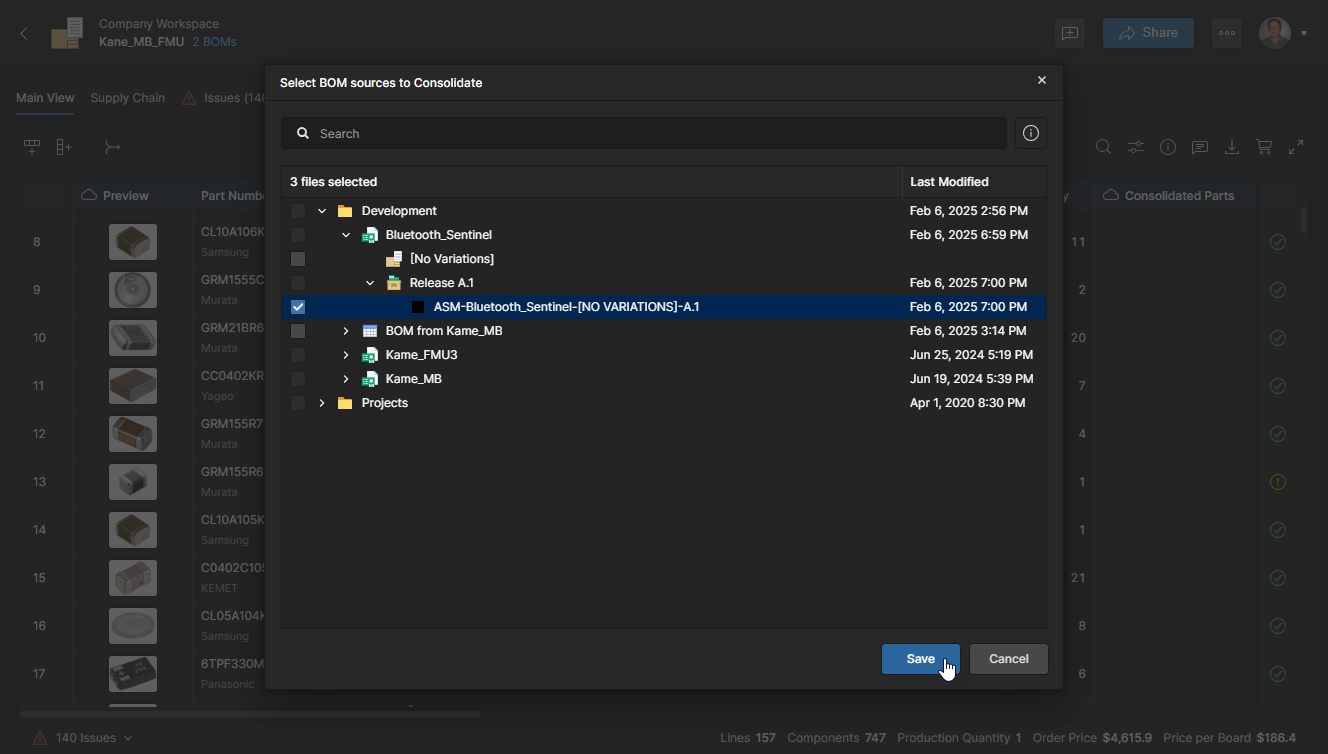
Task: Click the add comment icon near Share
Action: (x=1070, y=33)
